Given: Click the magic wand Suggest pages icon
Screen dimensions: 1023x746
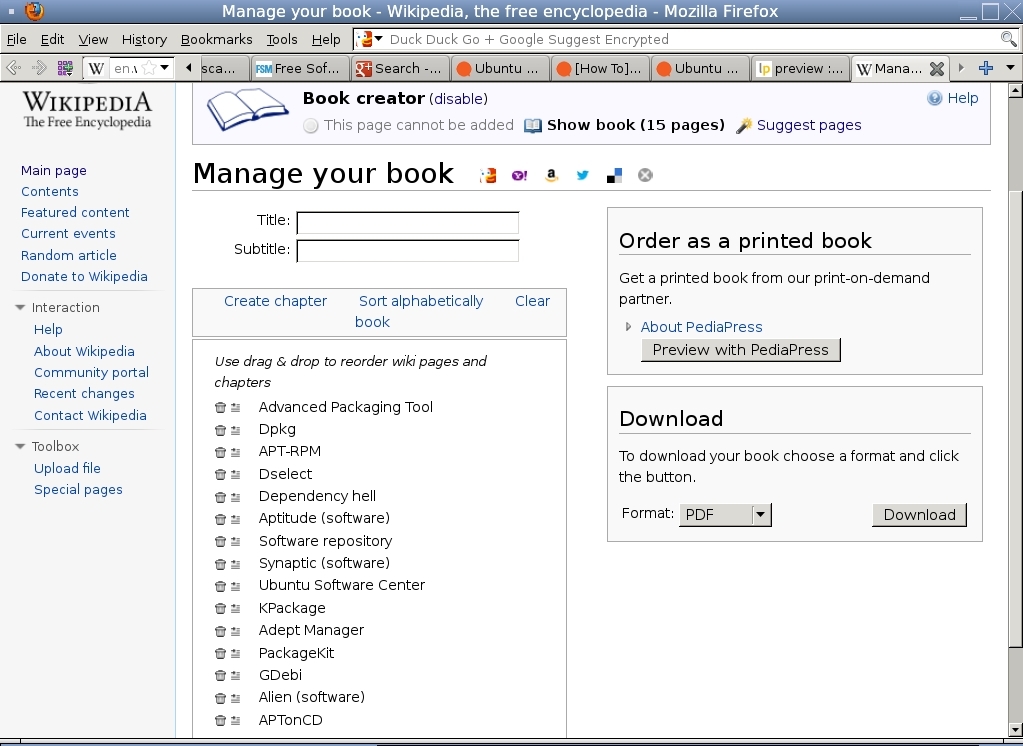Looking at the screenshot, I should pyautogui.click(x=744, y=125).
